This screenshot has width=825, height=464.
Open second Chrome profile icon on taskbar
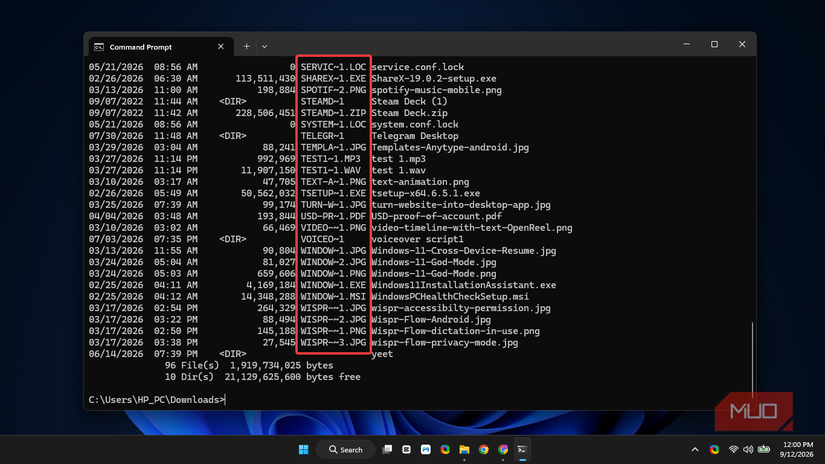point(503,449)
